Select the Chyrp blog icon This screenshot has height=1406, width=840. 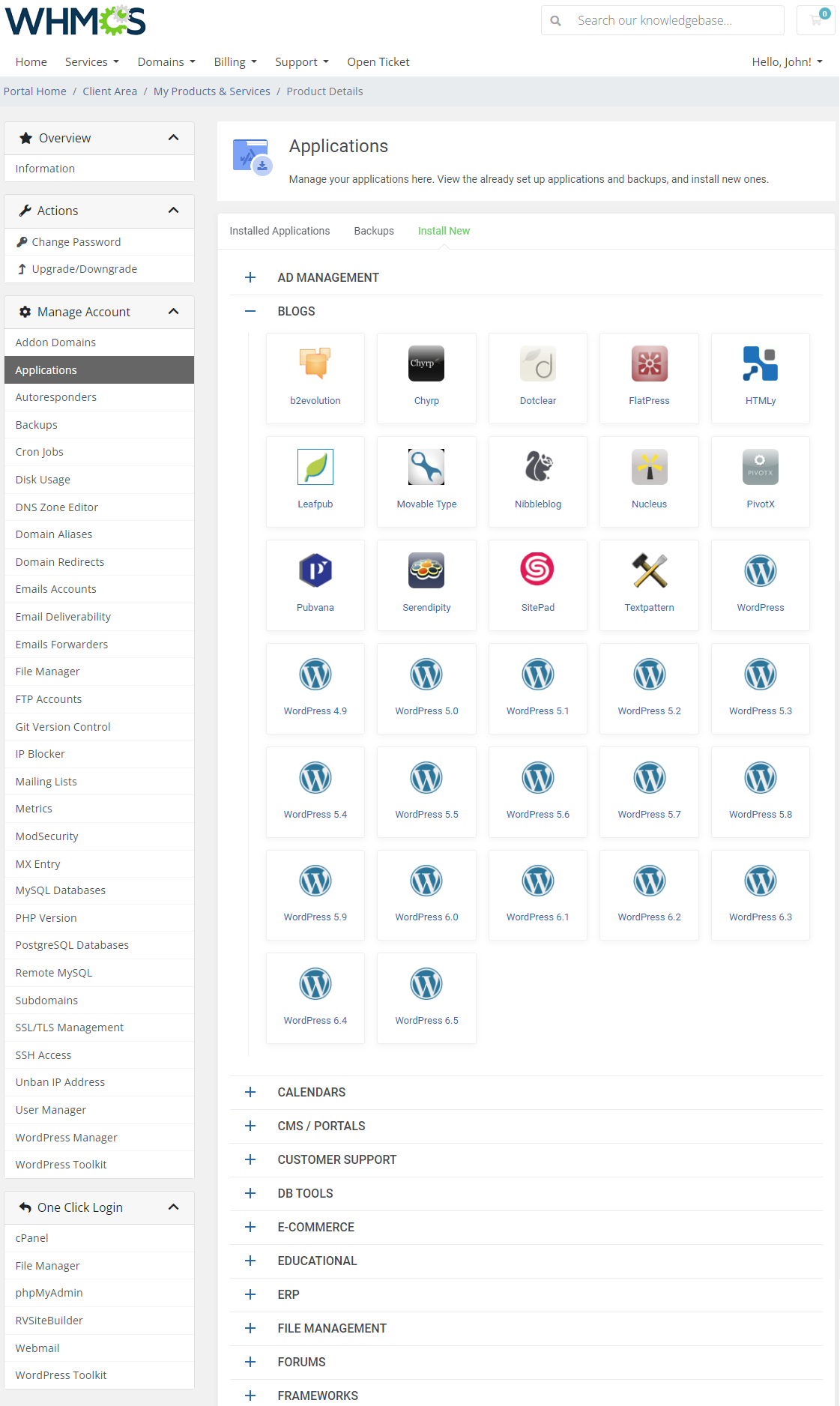pyautogui.click(x=426, y=363)
